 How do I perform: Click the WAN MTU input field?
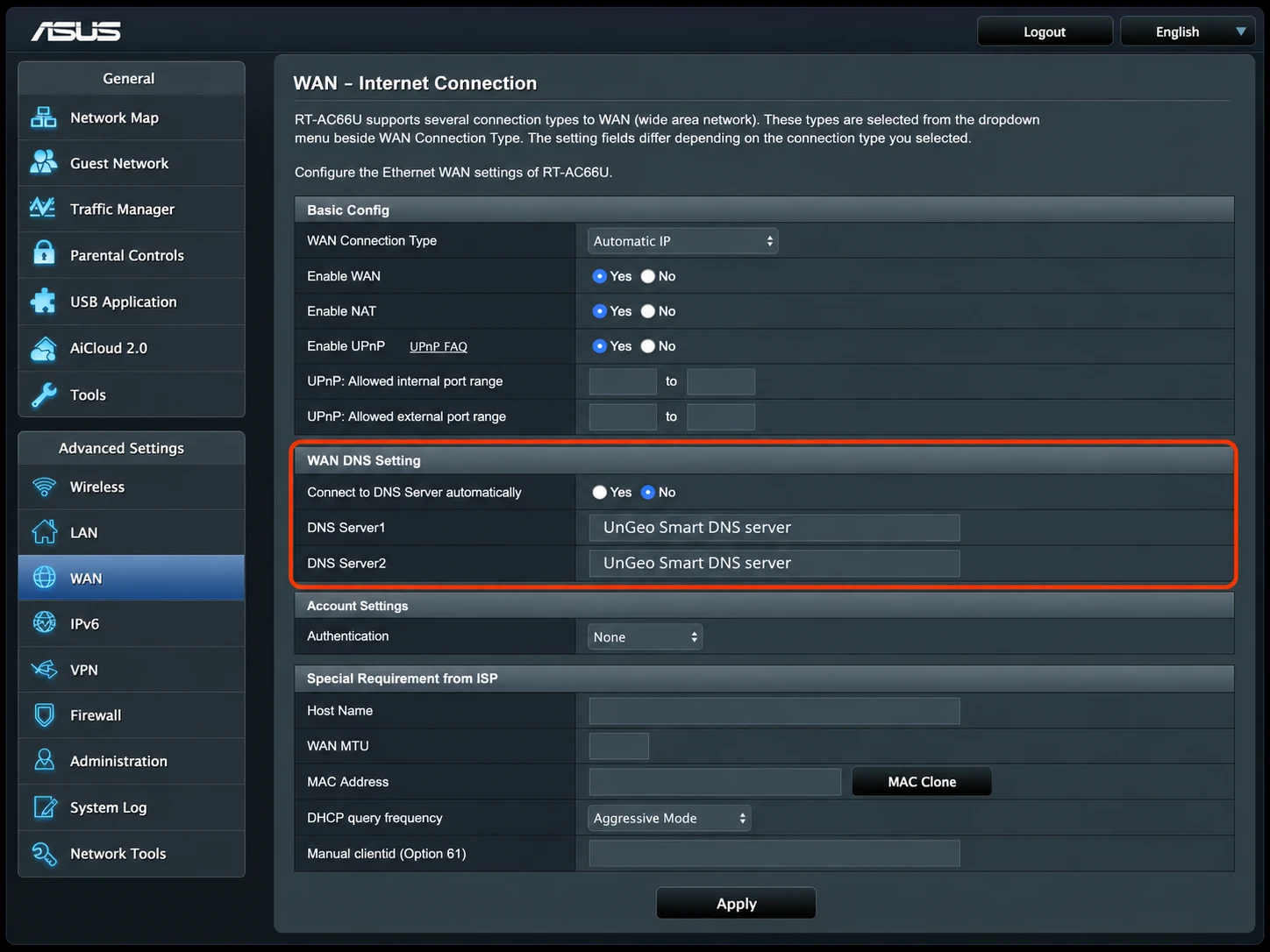click(619, 746)
